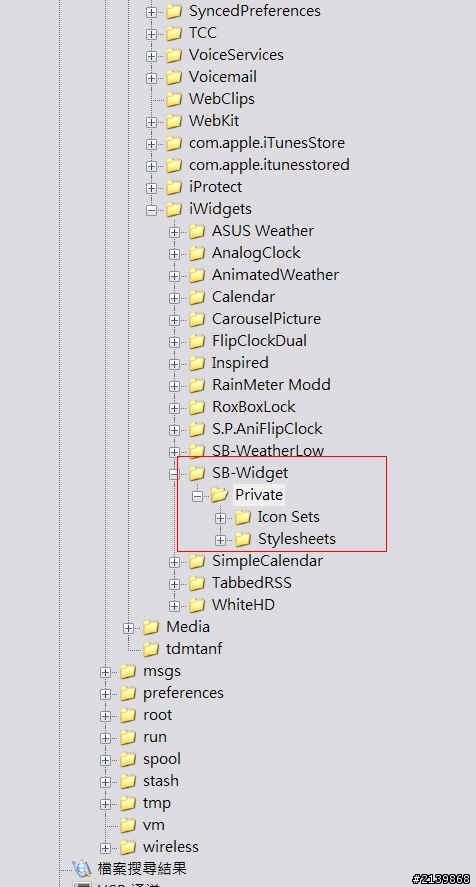The width and height of the screenshot is (476, 887).
Task: Open the SimpleCalendar folder entry
Action: click(267, 561)
